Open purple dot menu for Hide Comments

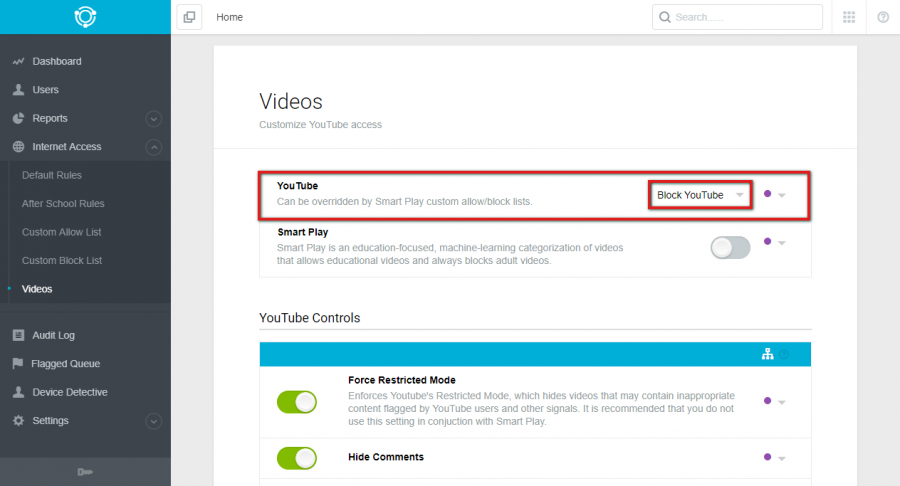pyautogui.click(x=774, y=458)
